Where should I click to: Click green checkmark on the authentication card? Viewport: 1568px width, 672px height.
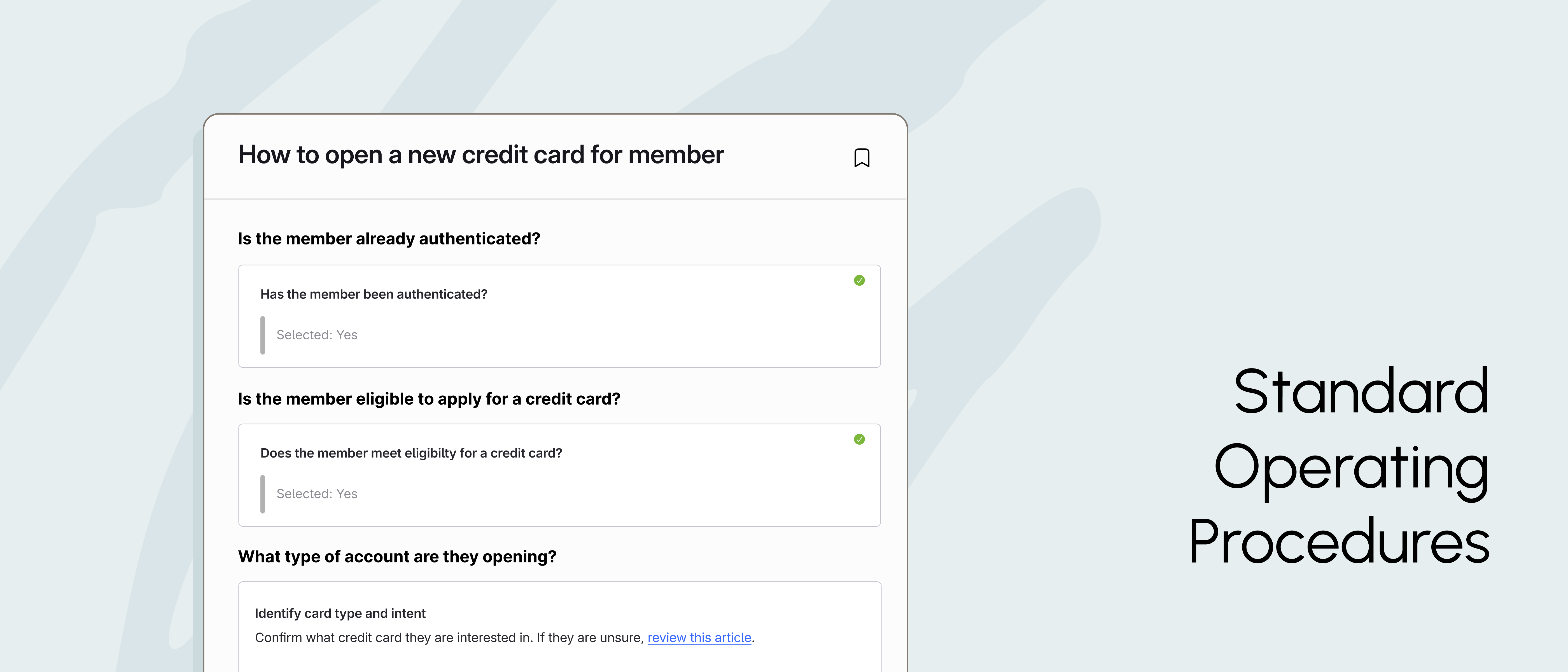(859, 280)
